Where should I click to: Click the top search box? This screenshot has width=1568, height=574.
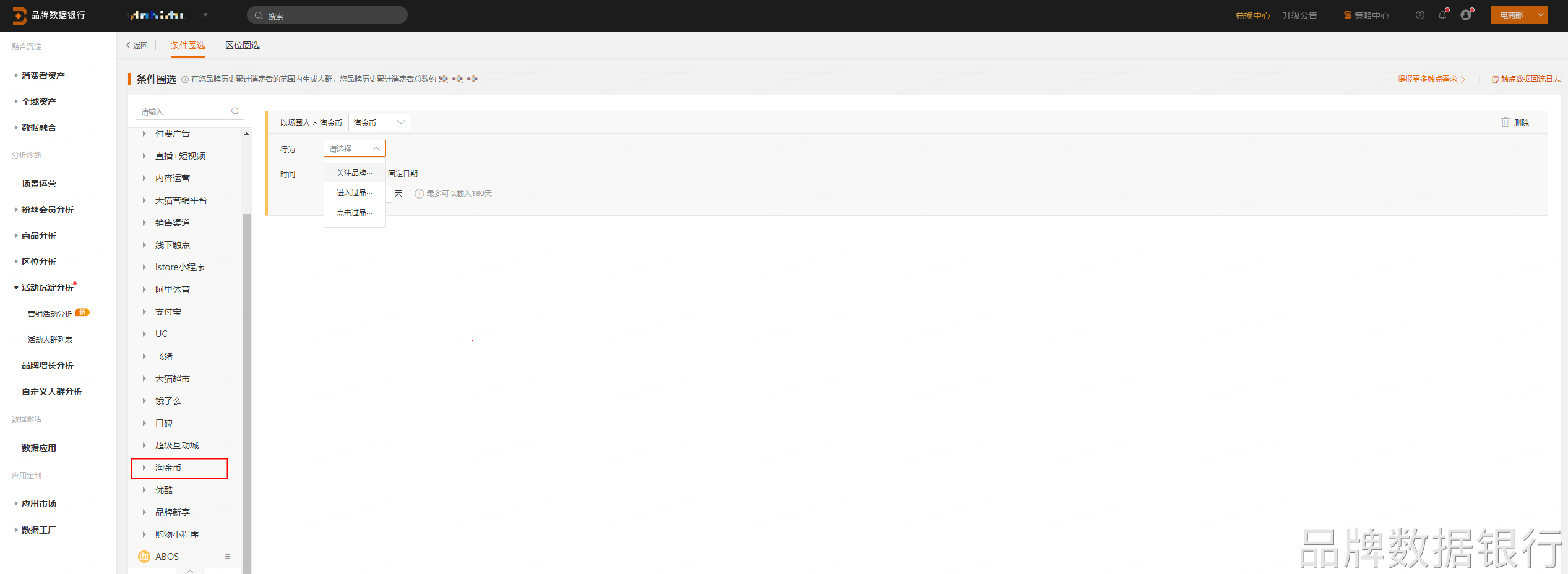tap(327, 15)
